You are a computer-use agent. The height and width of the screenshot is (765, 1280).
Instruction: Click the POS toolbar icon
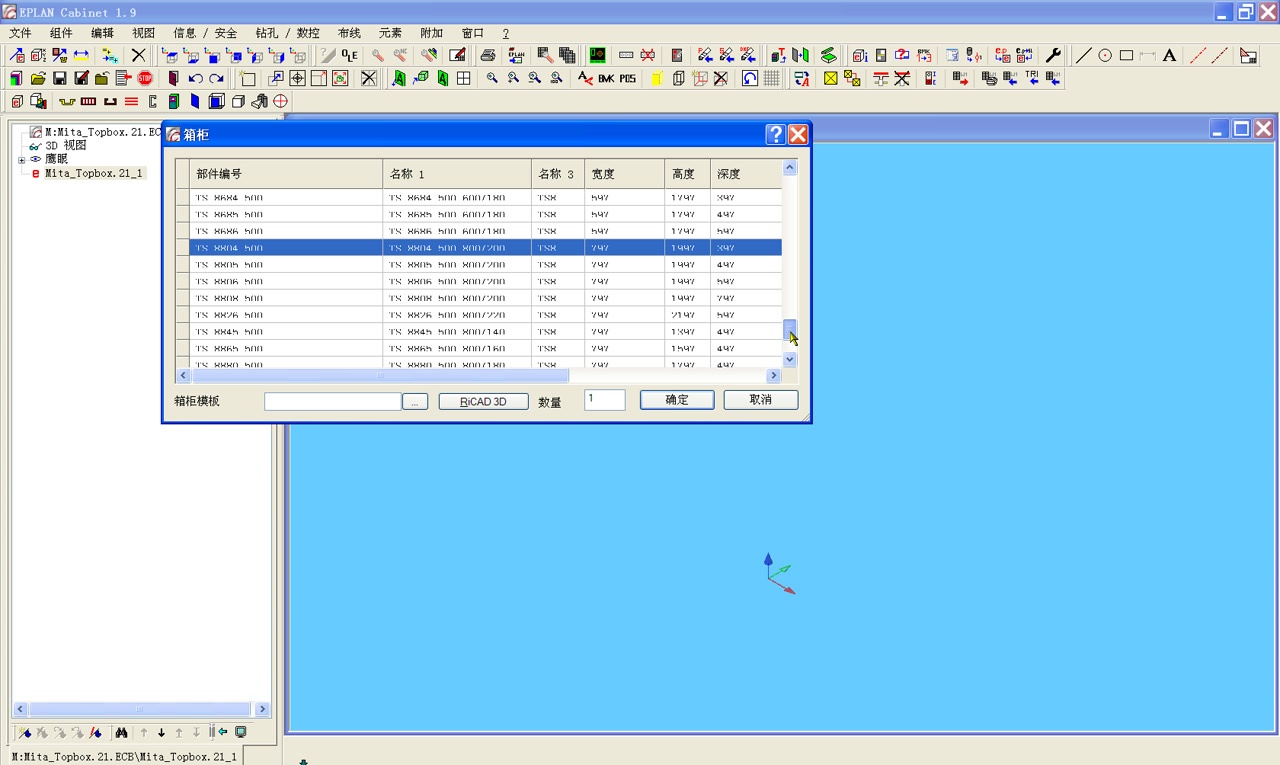pyautogui.click(x=627, y=78)
